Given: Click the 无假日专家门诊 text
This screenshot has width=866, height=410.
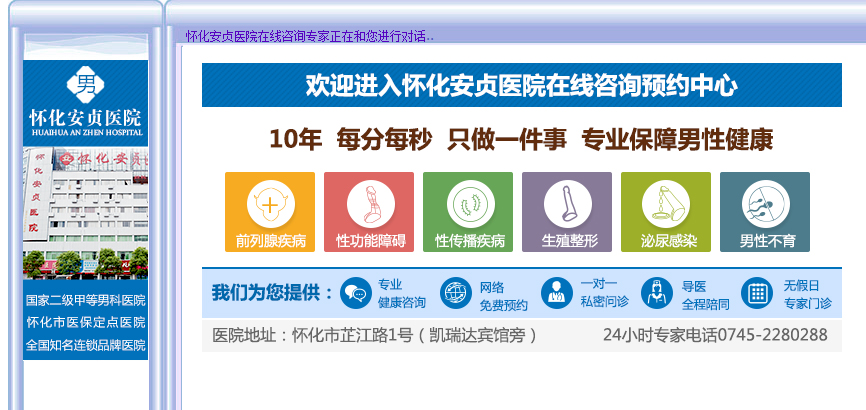Looking at the screenshot, I should pyautogui.click(x=807, y=294).
